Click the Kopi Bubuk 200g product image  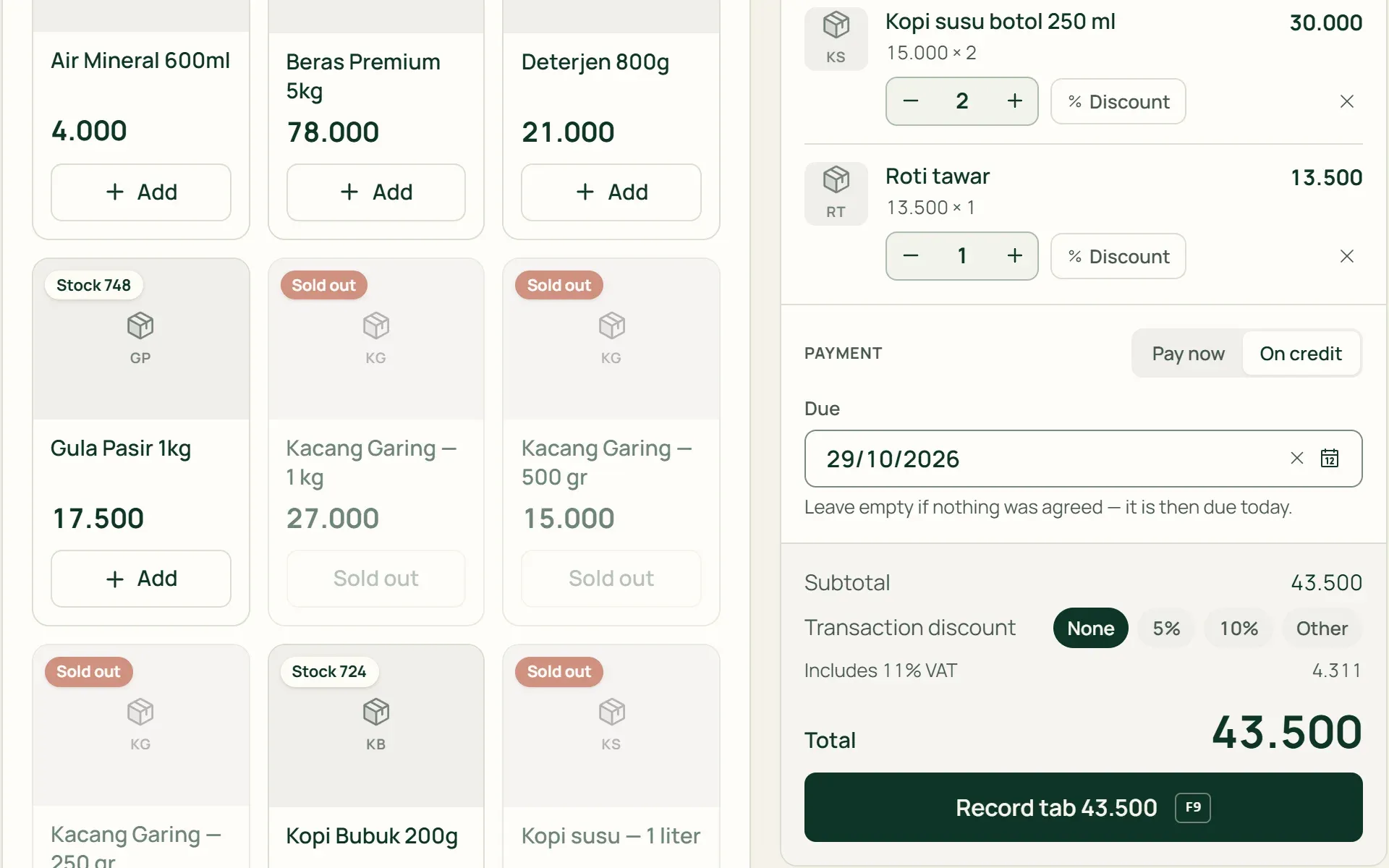tap(376, 726)
